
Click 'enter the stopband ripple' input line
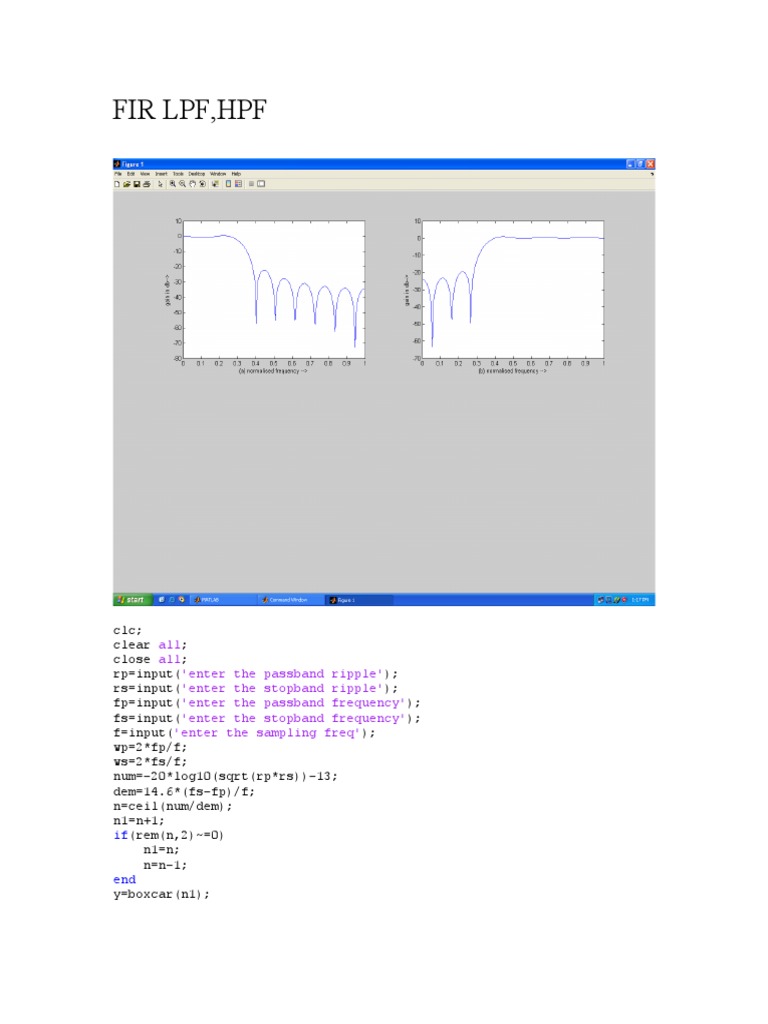click(x=255, y=688)
